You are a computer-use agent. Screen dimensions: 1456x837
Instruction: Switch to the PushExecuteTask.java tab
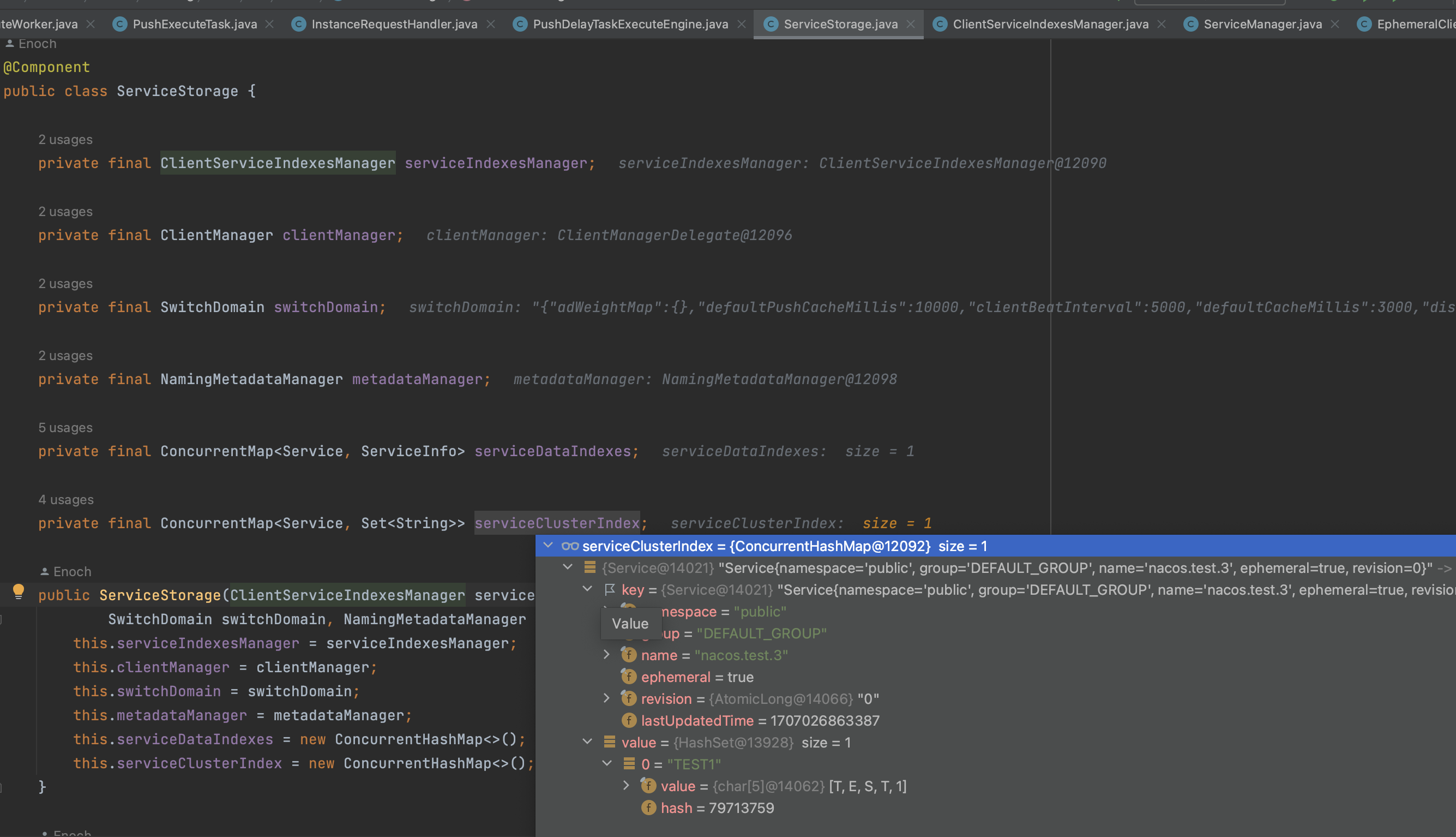[x=195, y=24]
